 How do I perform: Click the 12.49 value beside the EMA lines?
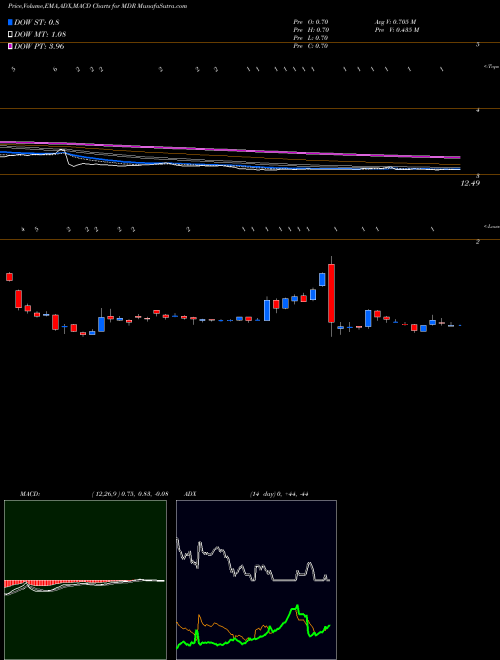coord(470,183)
